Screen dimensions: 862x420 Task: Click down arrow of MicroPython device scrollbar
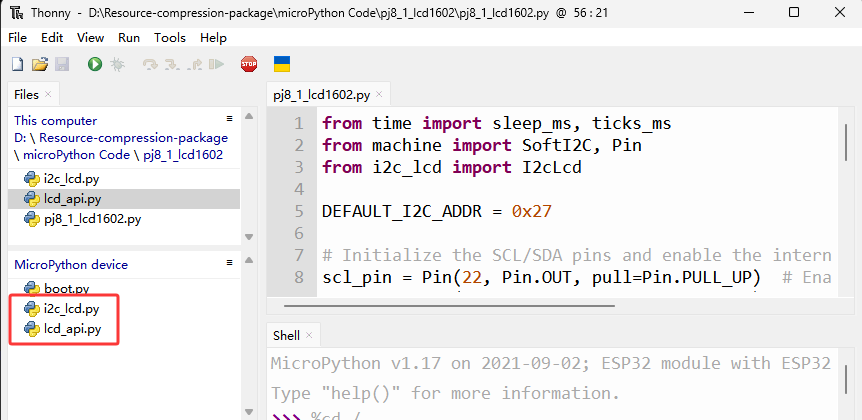248,411
